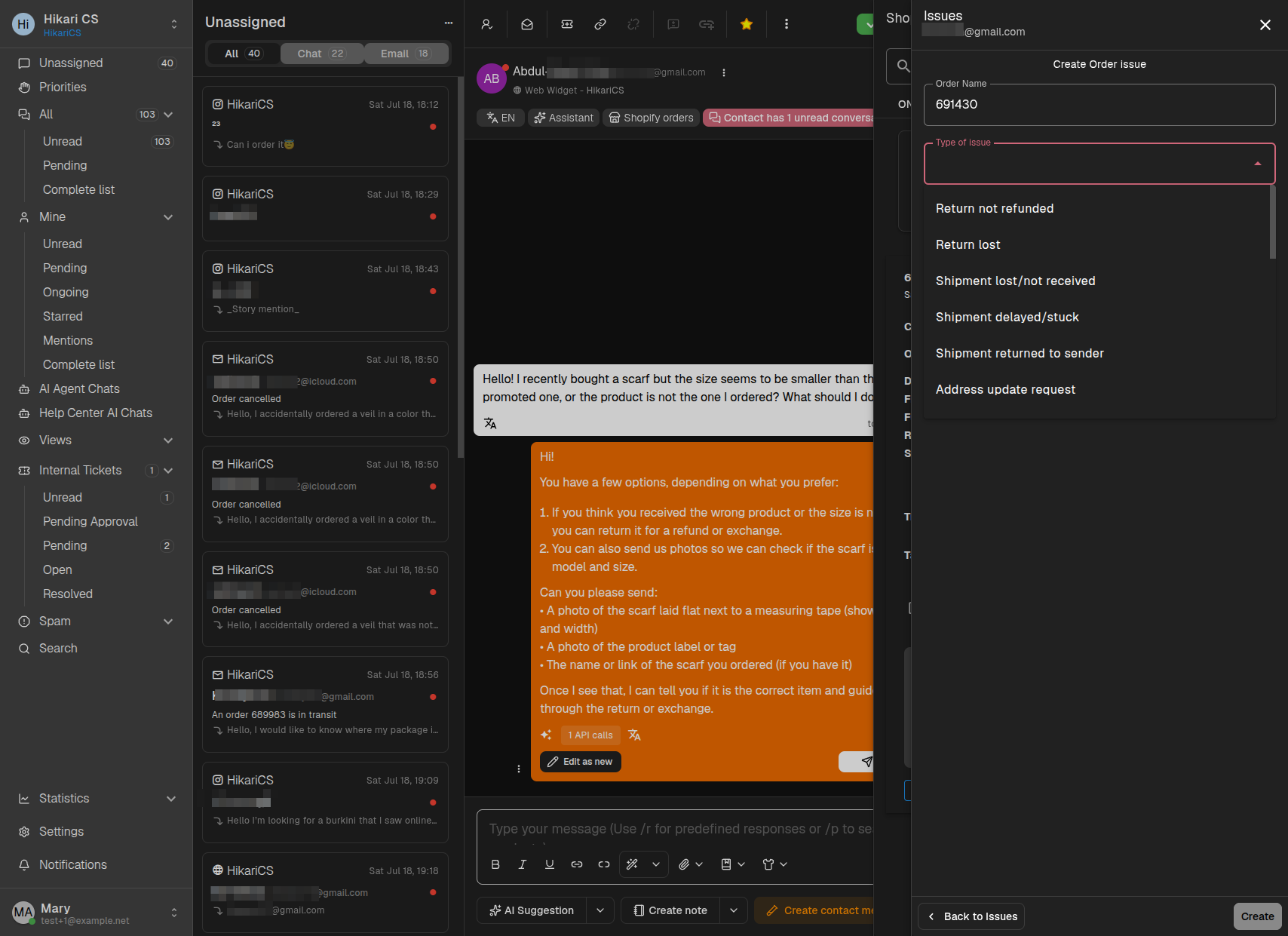Toggle the yellow star on conversation

click(x=747, y=24)
